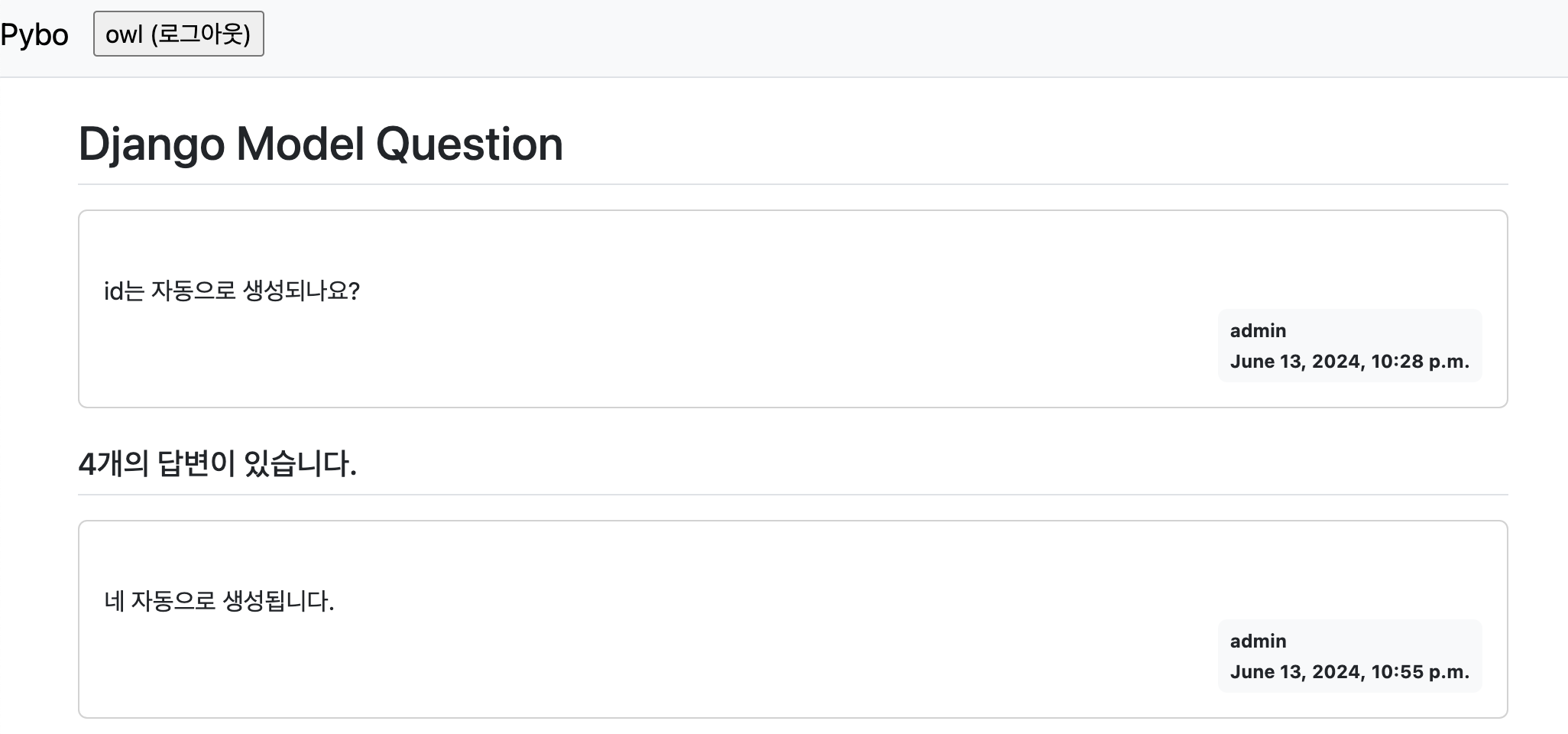The image size is (1568, 734).
Task: Click the divider line under the answer count
Action: pyautogui.click(x=792, y=495)
